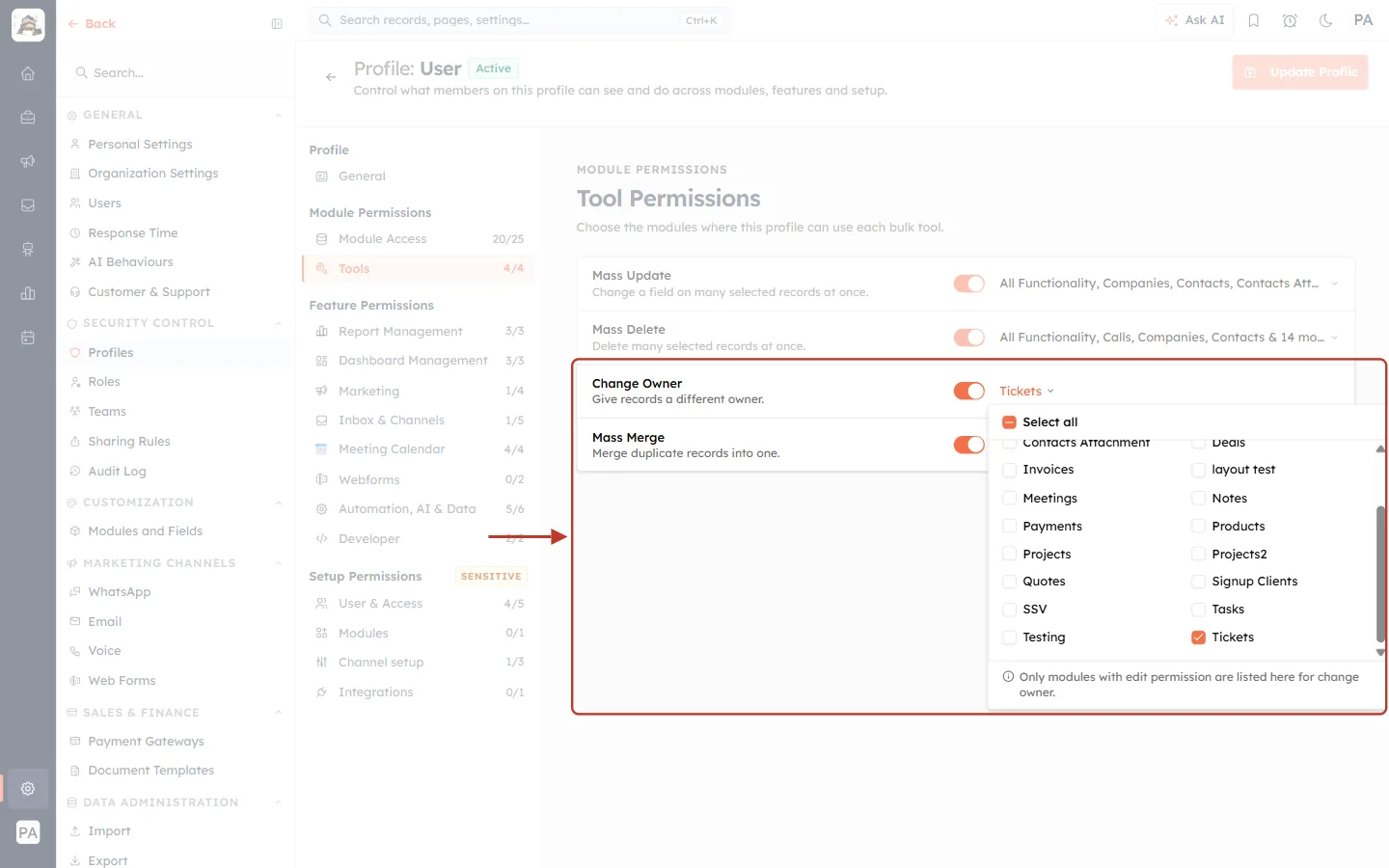Viewport: 1389px width, 868px height.
Task: Click the module list scrollbar thumb
Action: click(1380, 574)
